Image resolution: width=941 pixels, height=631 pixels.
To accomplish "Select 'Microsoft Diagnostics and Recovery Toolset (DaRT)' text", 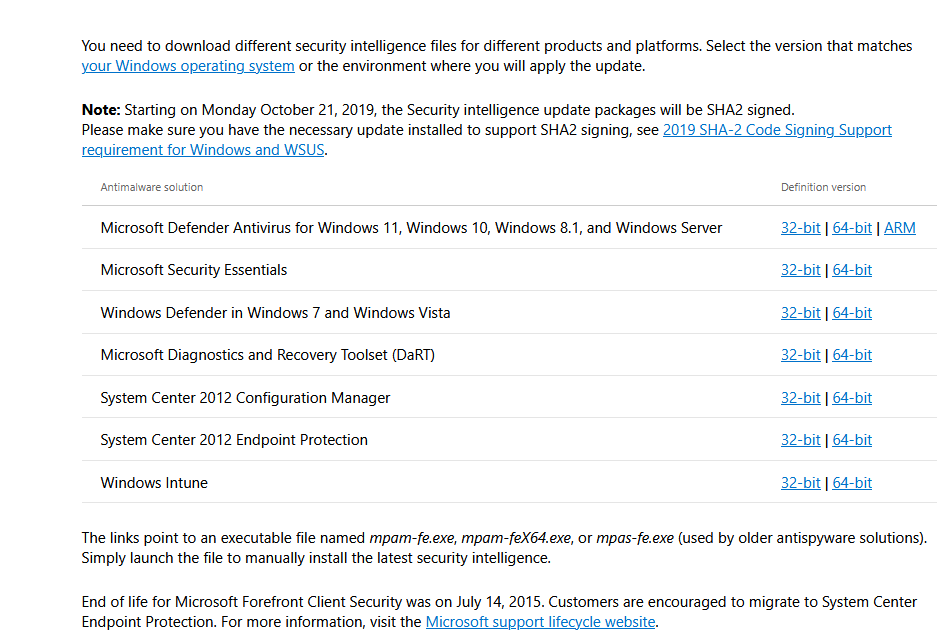I will [x=268, y=355].
